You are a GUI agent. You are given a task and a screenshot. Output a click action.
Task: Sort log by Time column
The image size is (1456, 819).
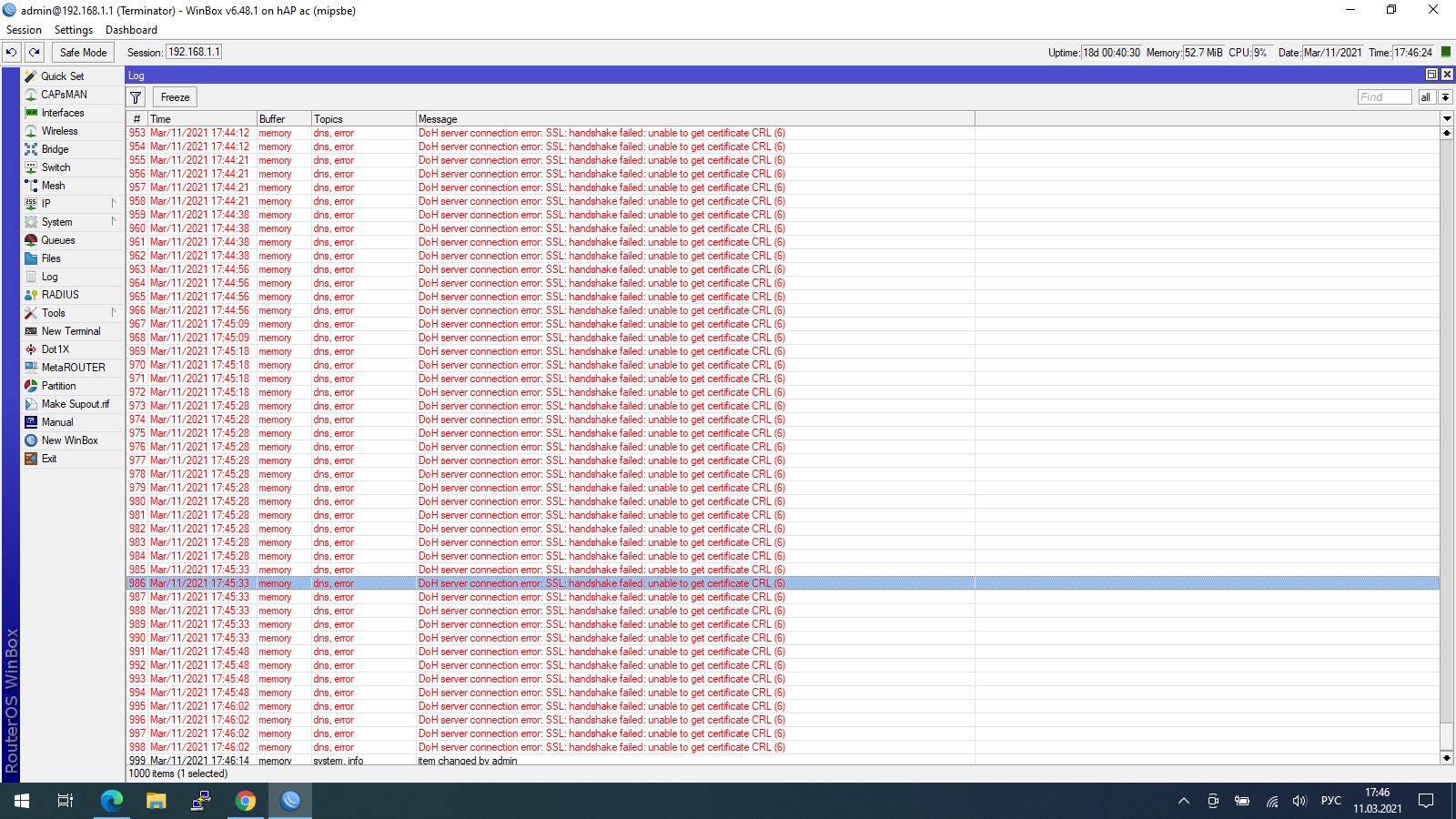click(x=202, y=119)
